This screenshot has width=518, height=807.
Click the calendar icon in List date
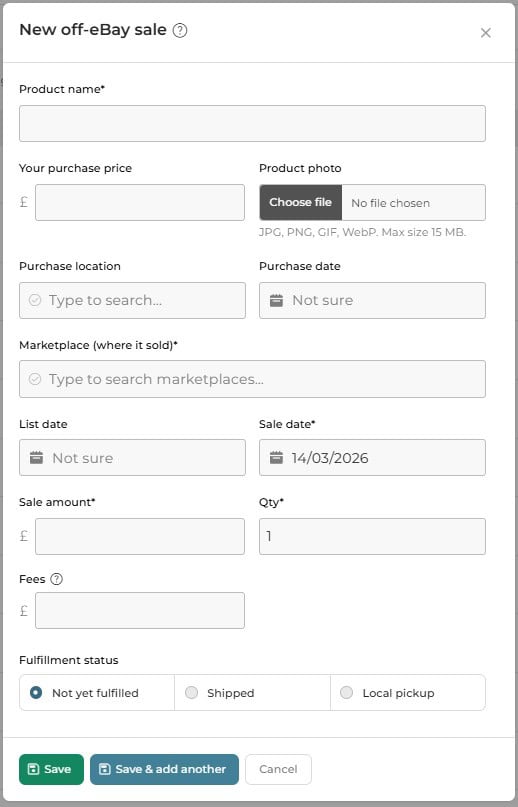36,458
